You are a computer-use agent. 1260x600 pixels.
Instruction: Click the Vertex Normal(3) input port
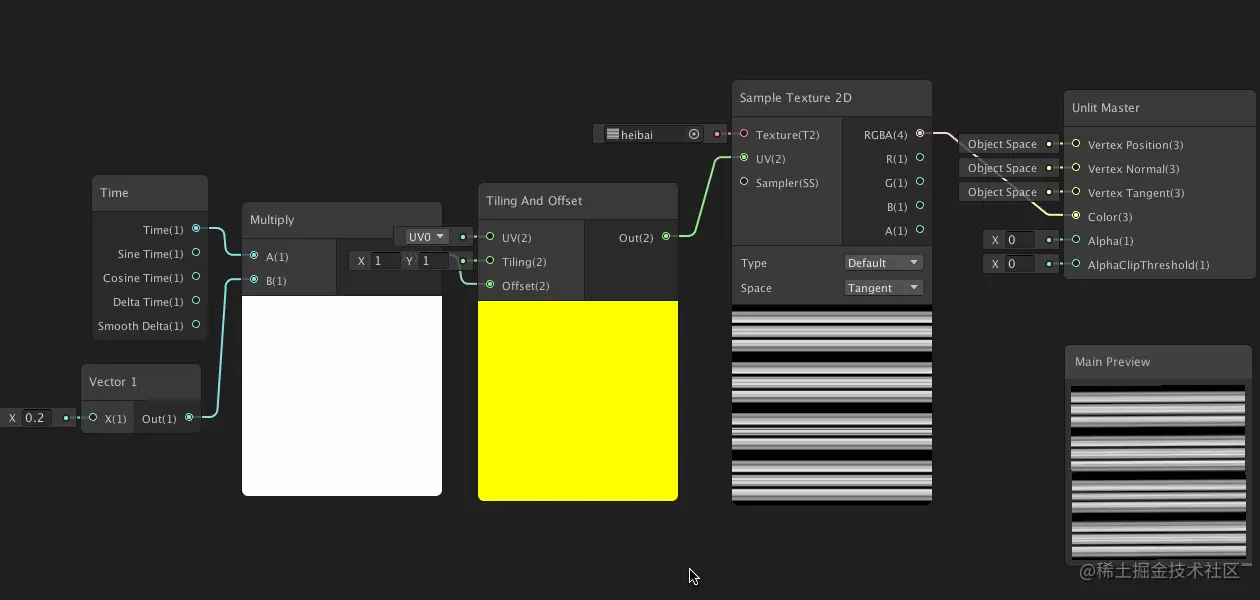[x=1076, y=168]
